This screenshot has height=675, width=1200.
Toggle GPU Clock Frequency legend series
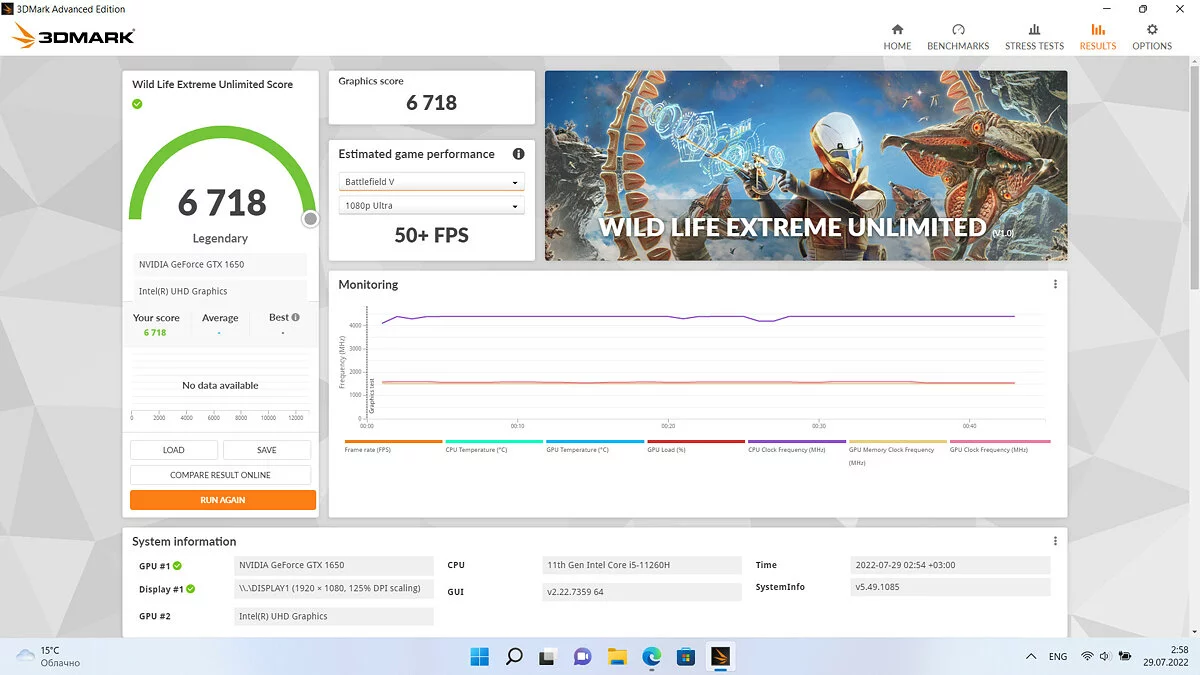tap(1000, 446)
